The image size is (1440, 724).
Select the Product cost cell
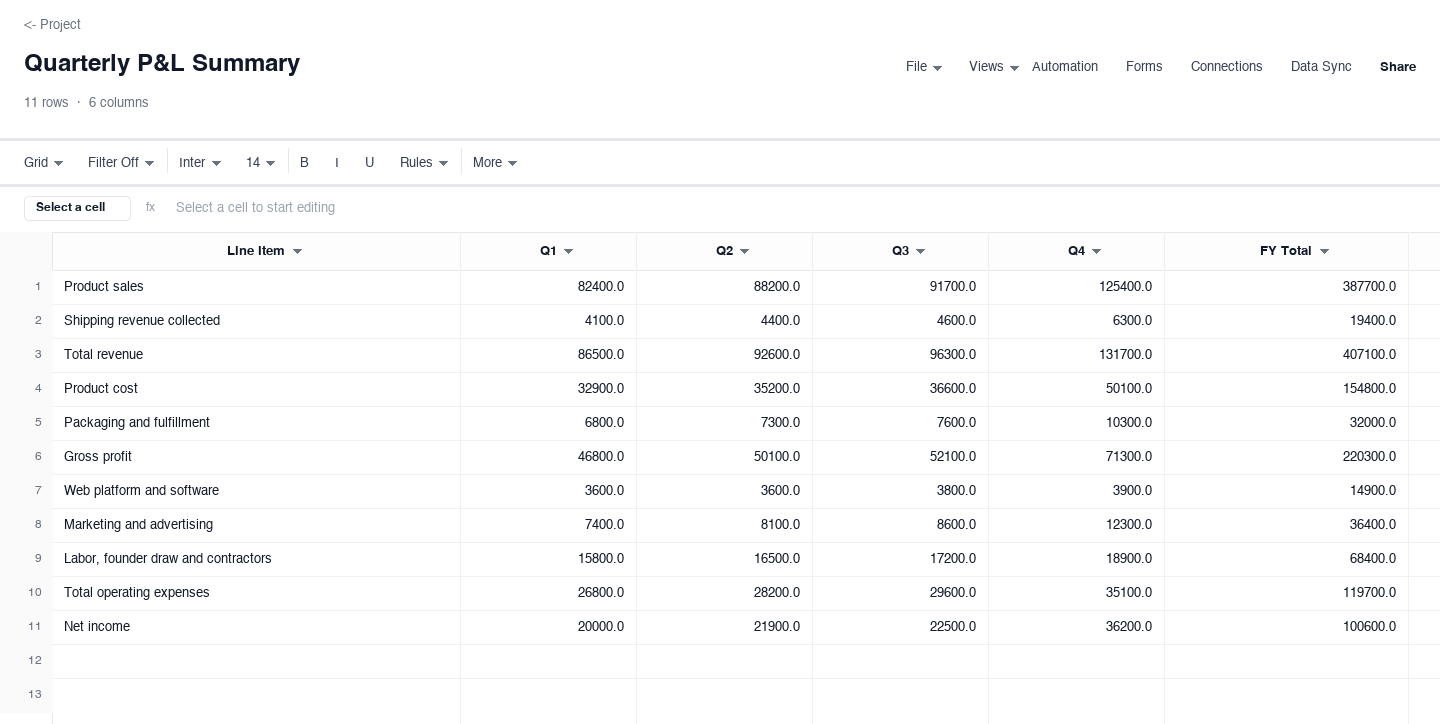[256, 389]
